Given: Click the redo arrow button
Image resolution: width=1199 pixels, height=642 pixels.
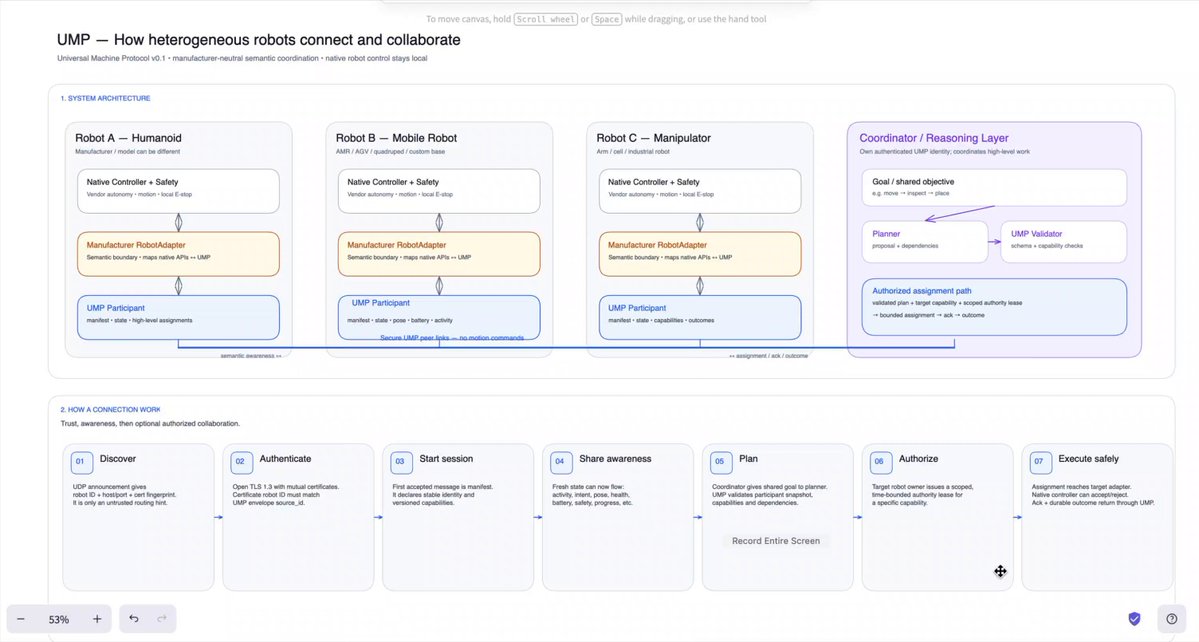Looking at the screenshot, I should pyautogui.click(x=161, y=619).
